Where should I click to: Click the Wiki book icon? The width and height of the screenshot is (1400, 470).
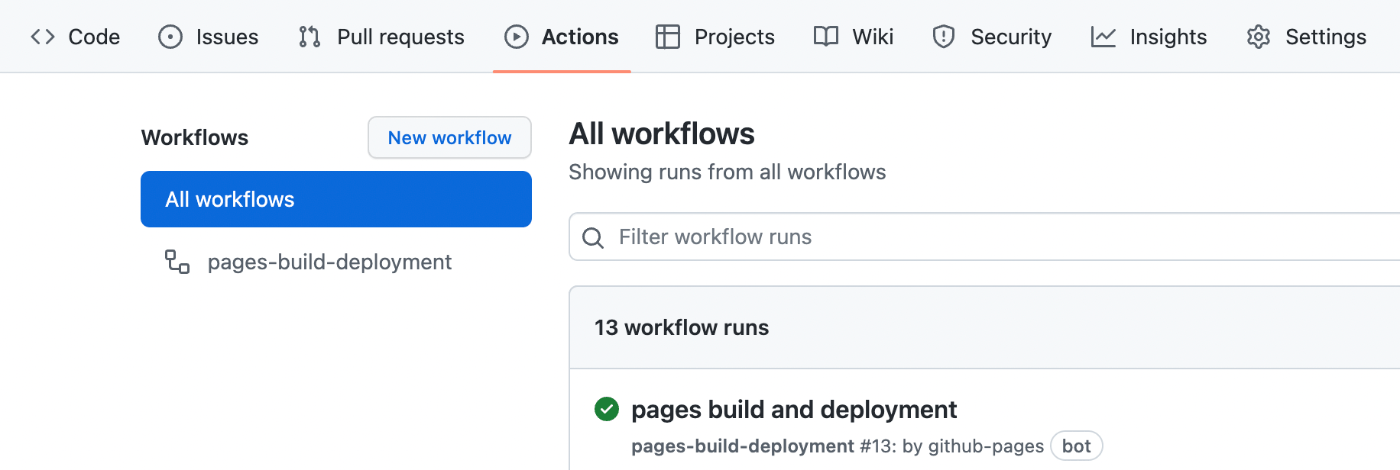826,37
